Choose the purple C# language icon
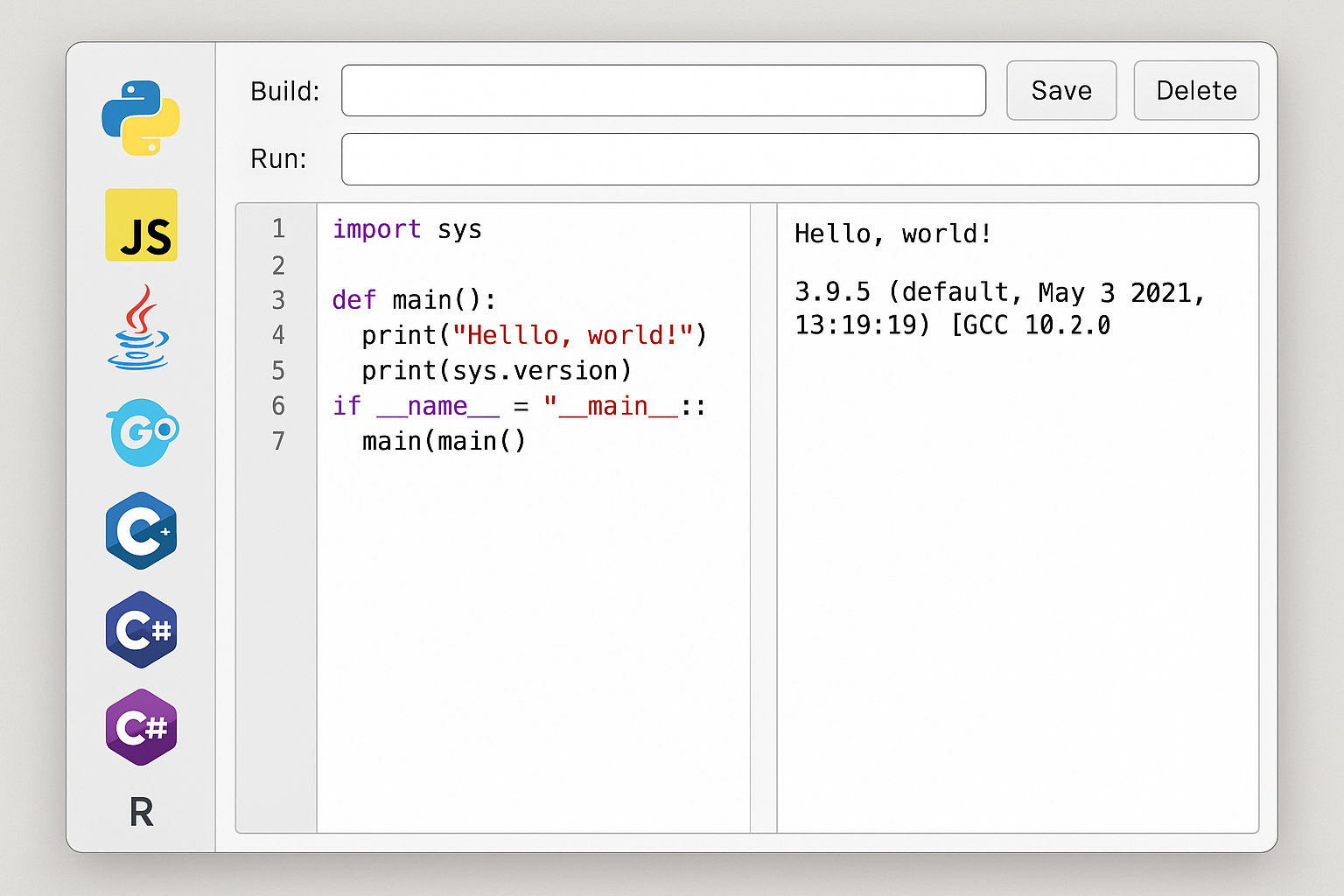The image size is (1344, 896). (x=140, y=727)
